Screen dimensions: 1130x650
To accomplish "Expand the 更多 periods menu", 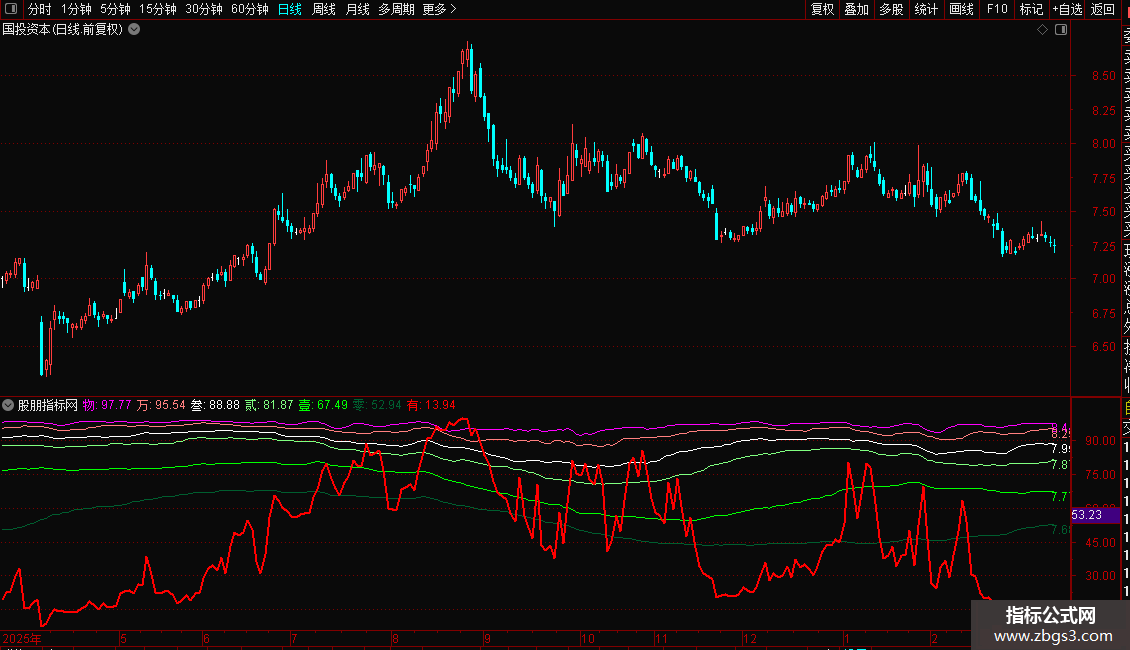I will coord(440,9).
